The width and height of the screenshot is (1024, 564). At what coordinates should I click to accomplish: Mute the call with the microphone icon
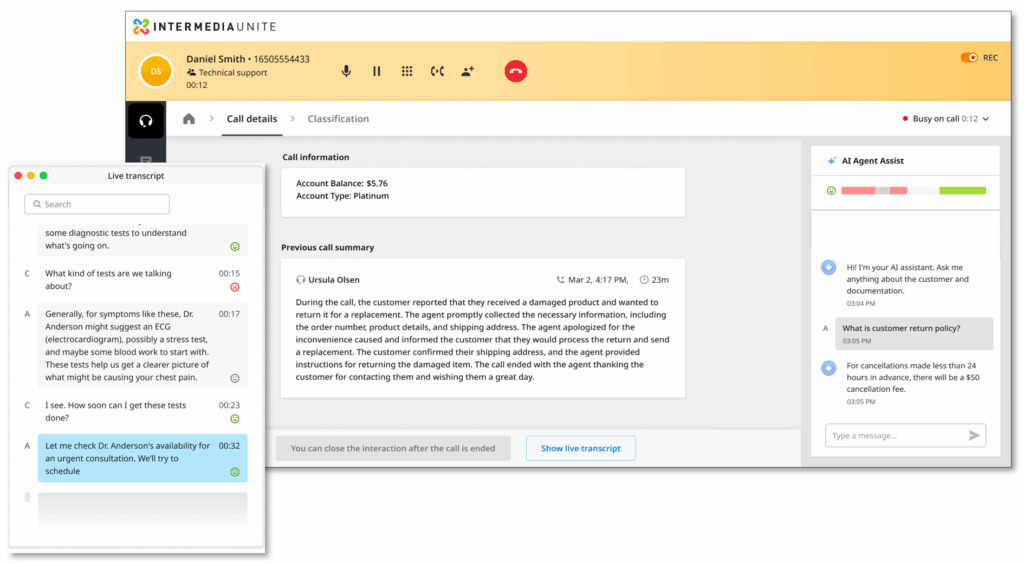tap(346, 71)
